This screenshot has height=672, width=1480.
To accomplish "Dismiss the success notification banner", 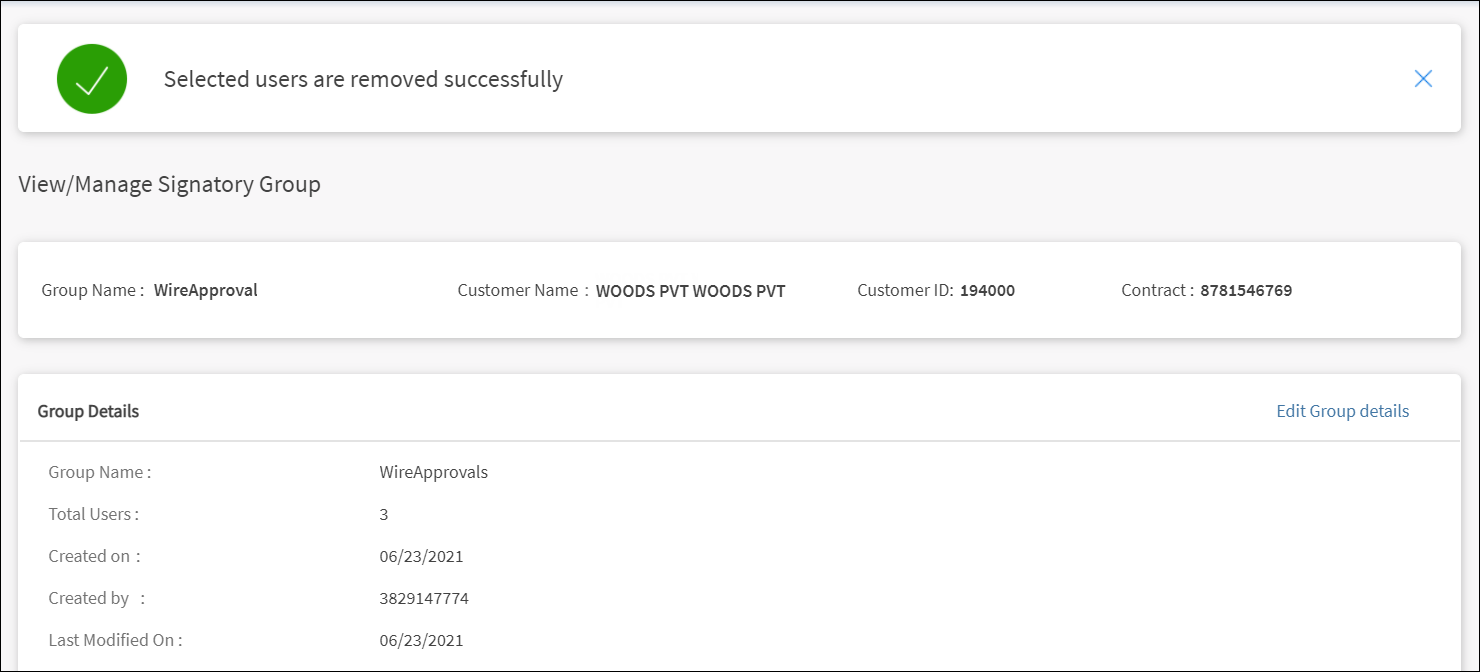I will [x=1423, y=79].
